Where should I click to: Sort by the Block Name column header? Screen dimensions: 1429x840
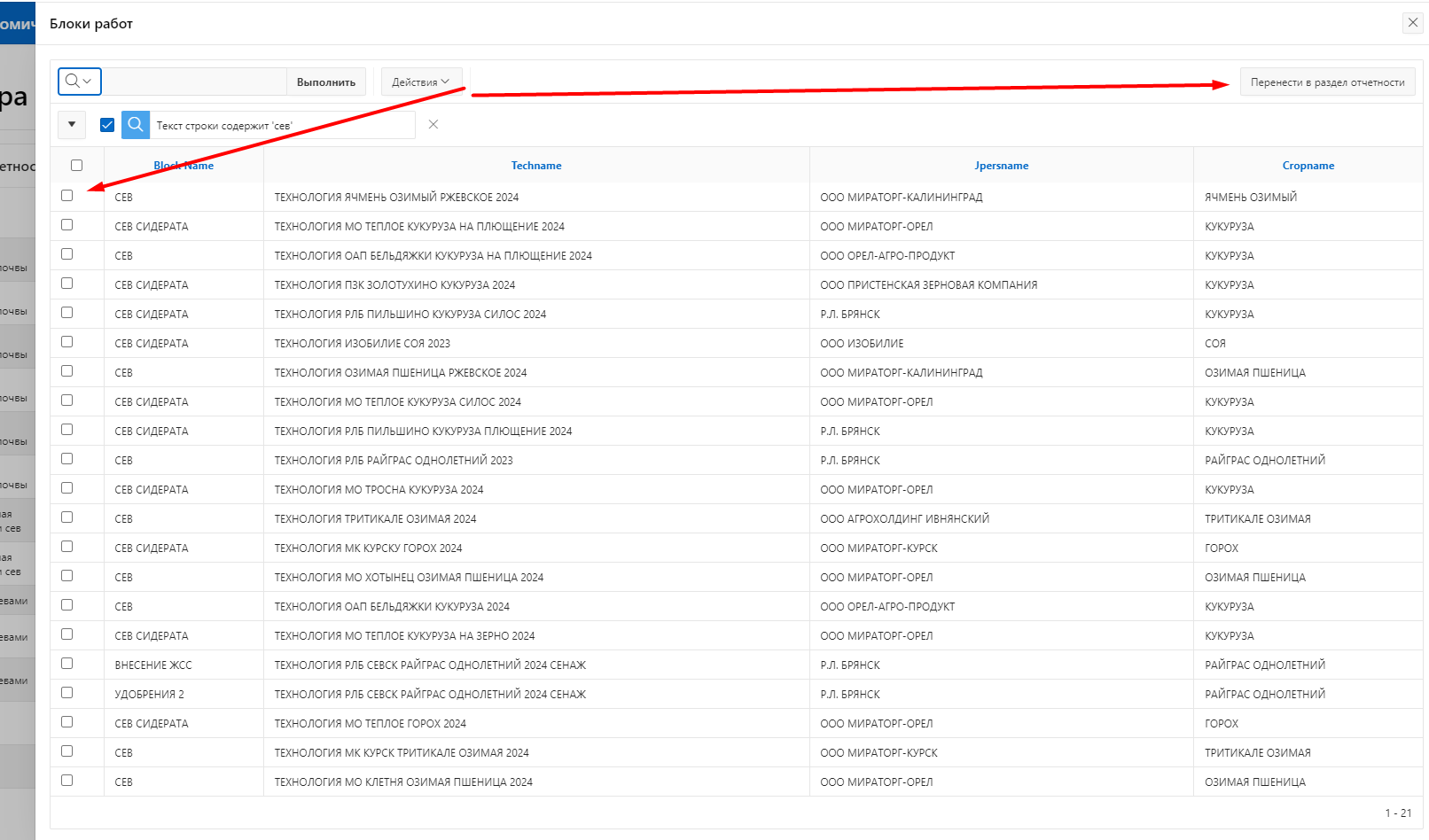pyautogui.click(x=184, y=166)
